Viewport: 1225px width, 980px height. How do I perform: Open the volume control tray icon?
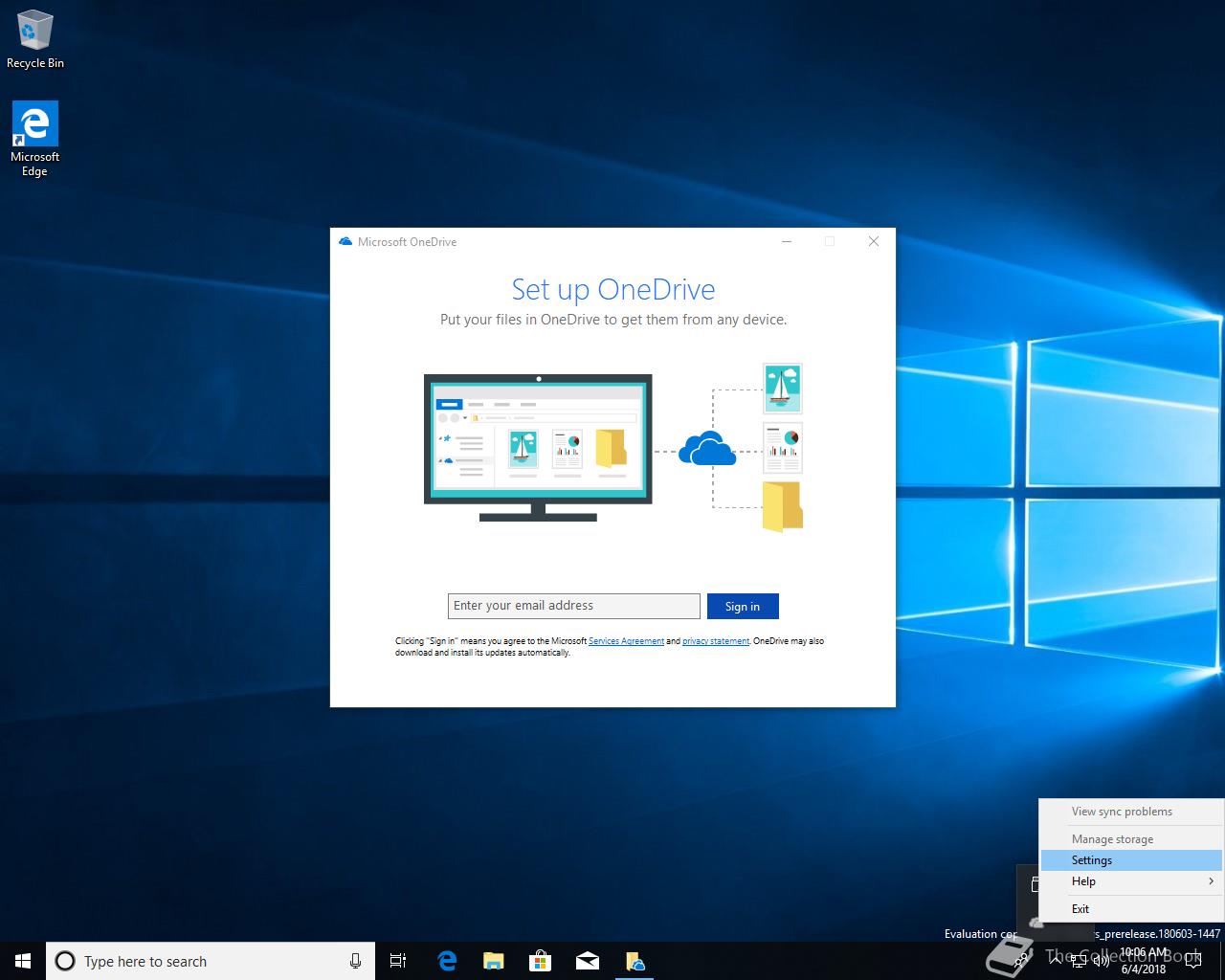tap(1102, 961)
